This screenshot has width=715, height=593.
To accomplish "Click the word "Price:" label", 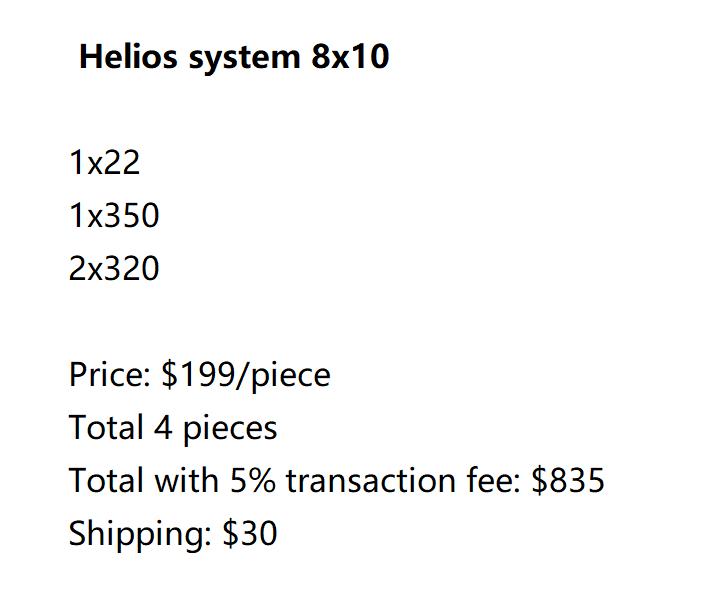I will pos(110,375).
